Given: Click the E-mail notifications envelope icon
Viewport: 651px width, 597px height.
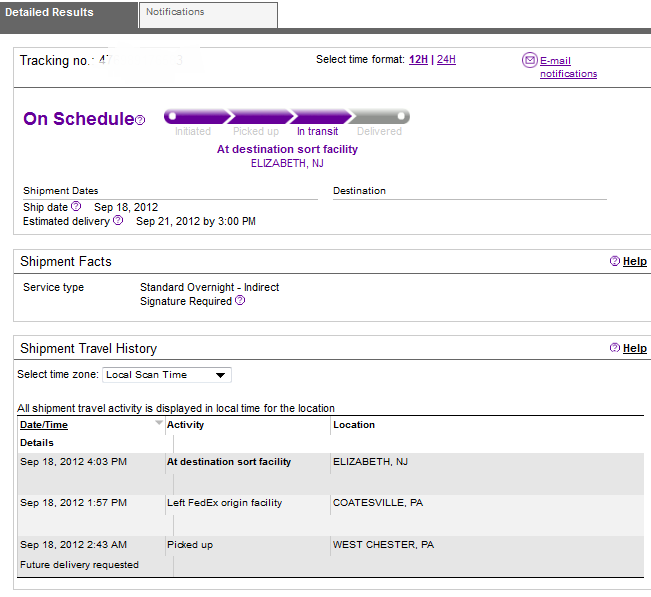Looking at the screenshot, I should (529, 60).
